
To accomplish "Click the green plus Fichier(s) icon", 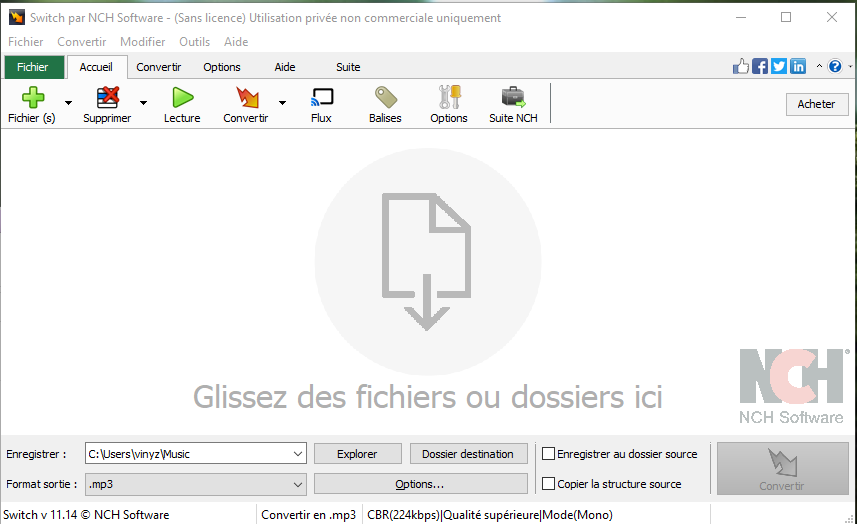I will [32, 98].
